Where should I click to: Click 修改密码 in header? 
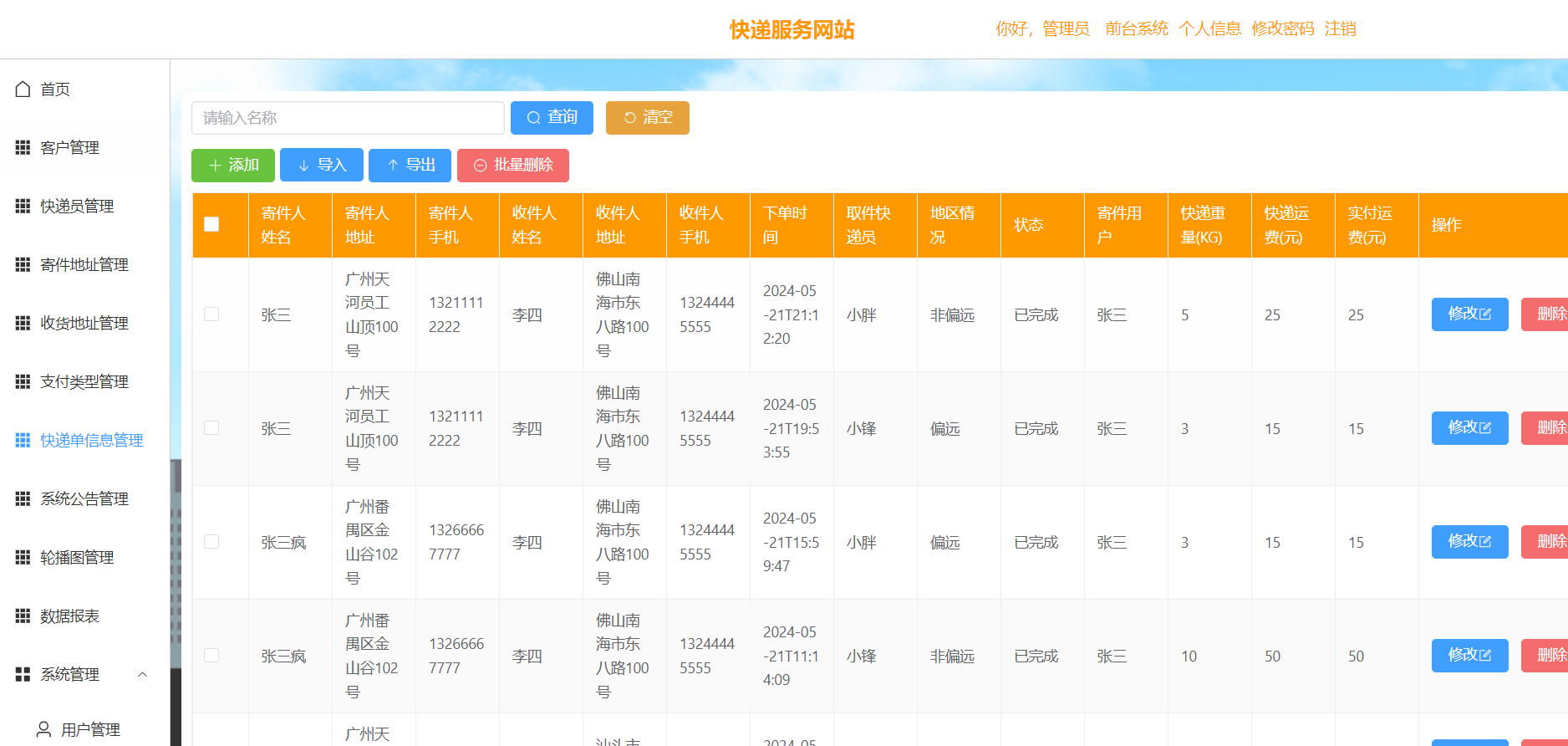[1283, 28]
